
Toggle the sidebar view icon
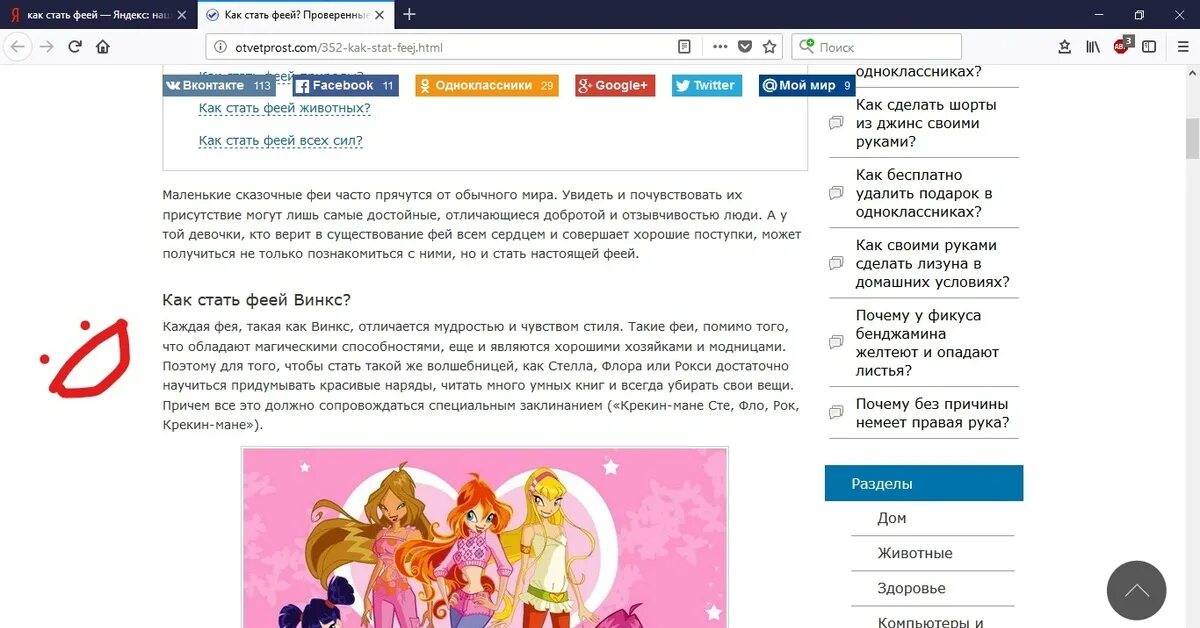(1149, 47)
